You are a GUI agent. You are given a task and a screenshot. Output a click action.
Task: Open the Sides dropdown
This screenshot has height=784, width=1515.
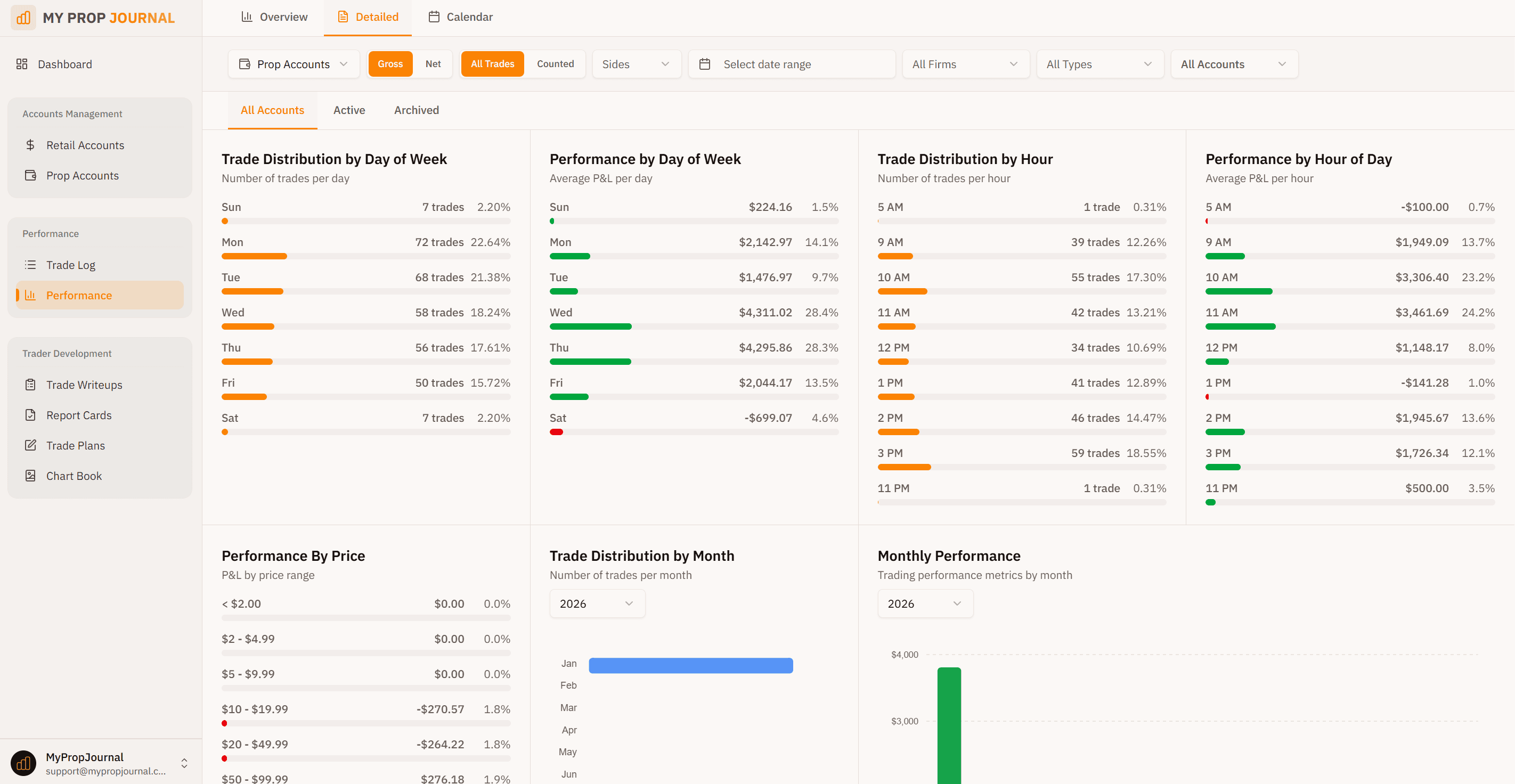coord(637,64)
